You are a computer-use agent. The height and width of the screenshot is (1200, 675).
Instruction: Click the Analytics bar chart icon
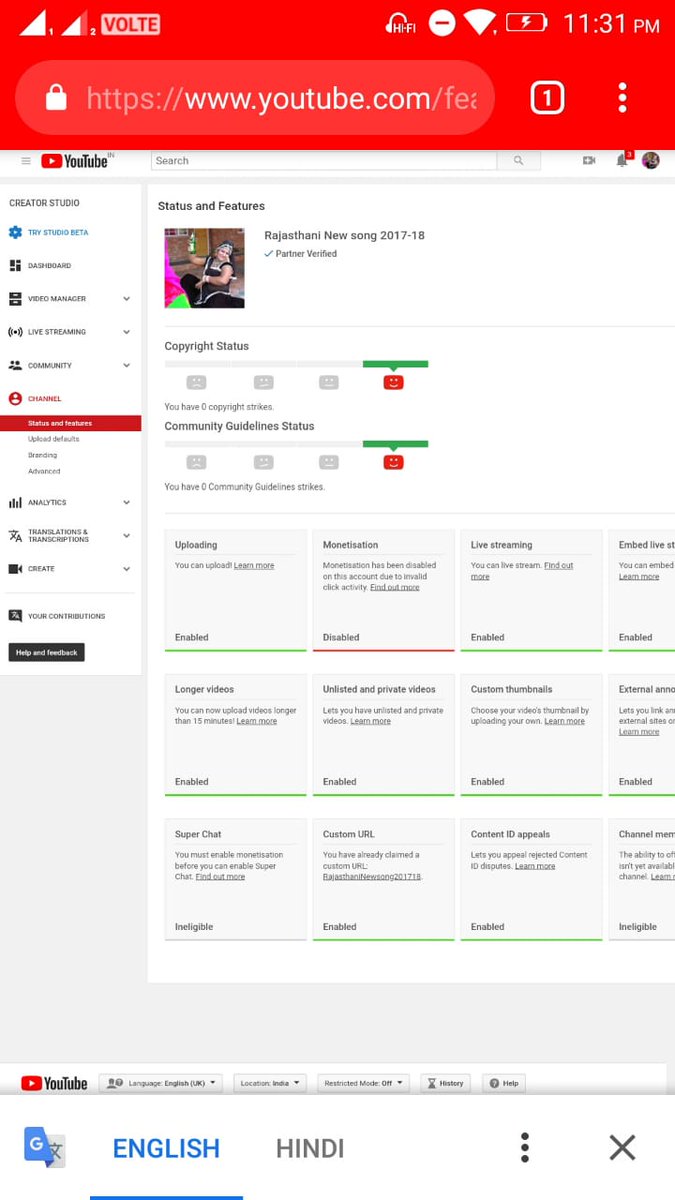pos(15,503)
